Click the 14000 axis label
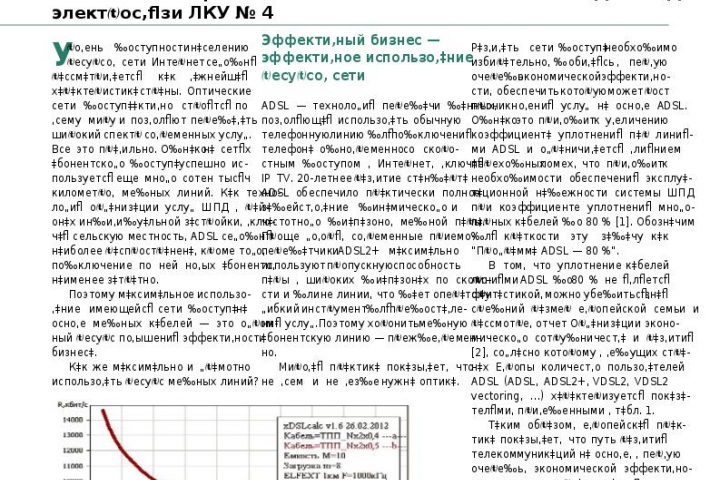720x480 pixels. 73,419
